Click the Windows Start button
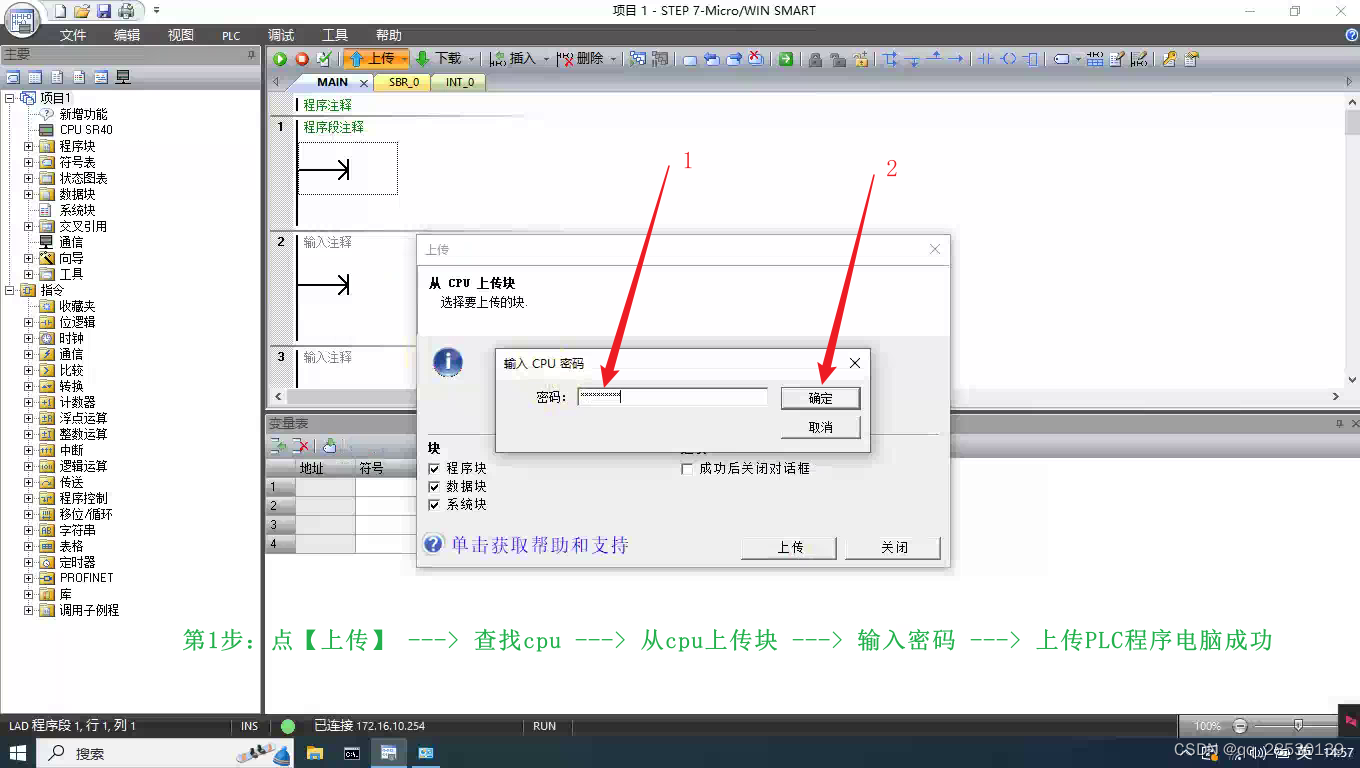 (18, 753)
